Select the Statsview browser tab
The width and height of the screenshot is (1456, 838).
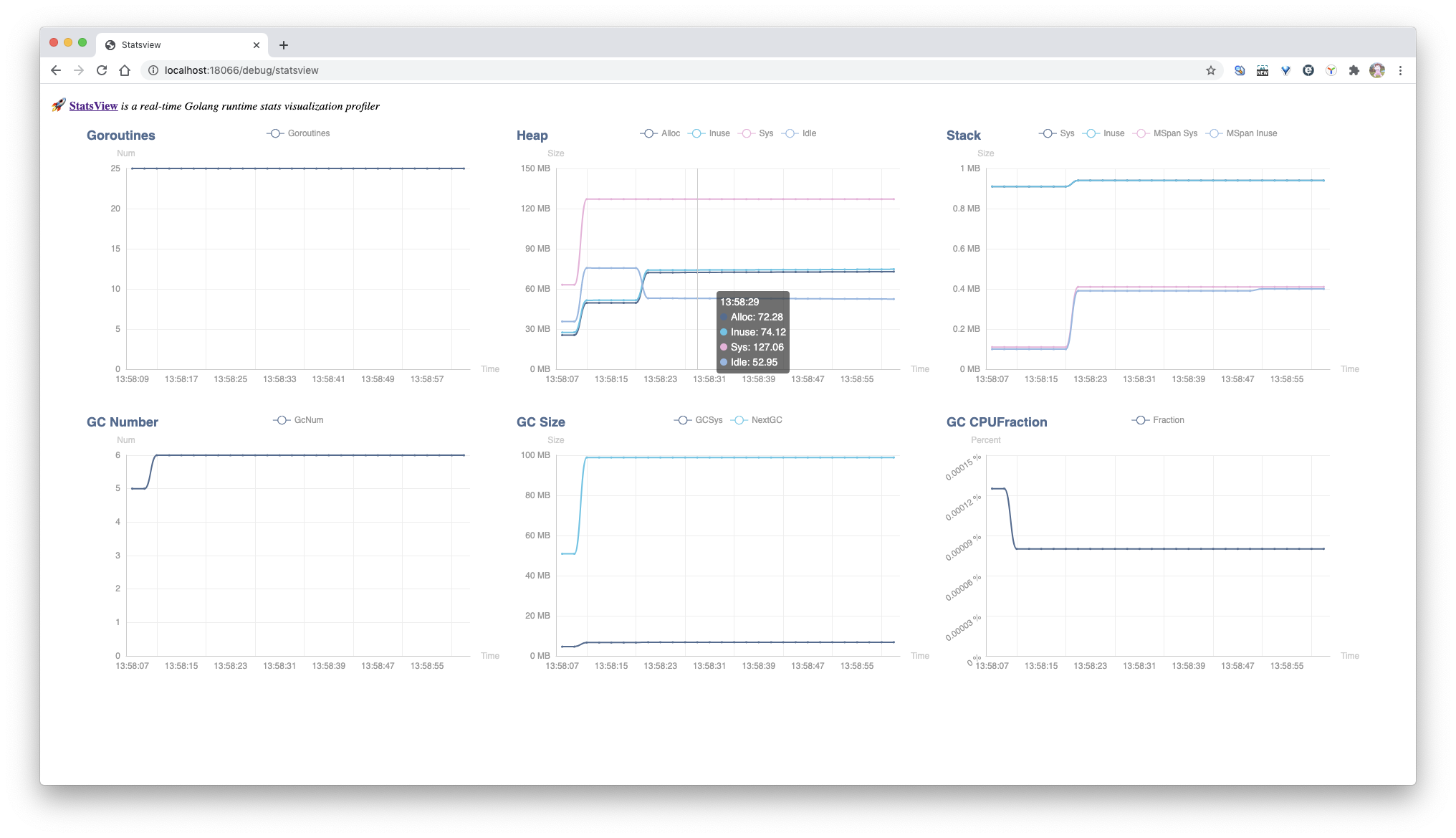[x=182, y=45]
